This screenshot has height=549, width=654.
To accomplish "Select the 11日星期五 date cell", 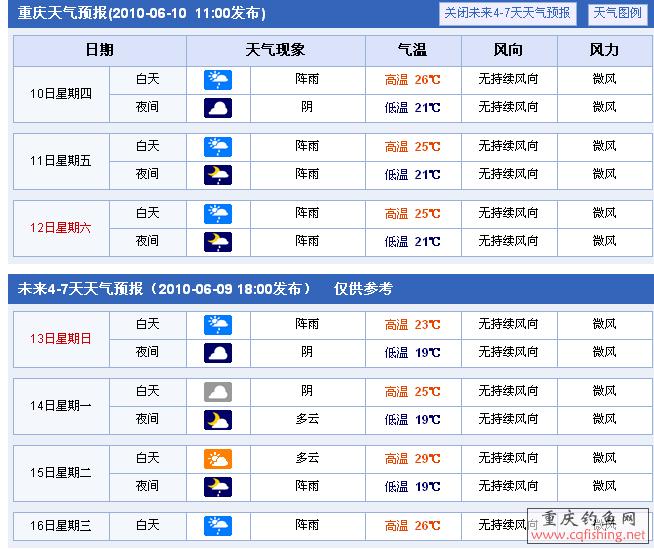I will (x=61, y=161).
